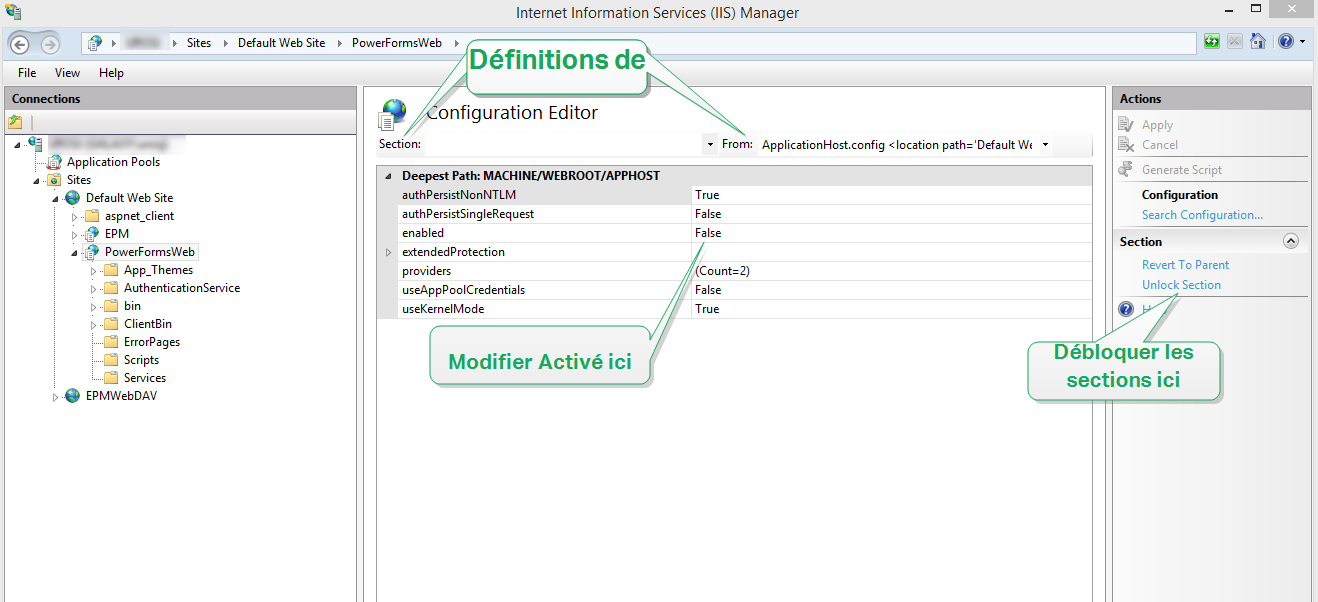Click the Generate Script action
1318x602 pixels.
click(1182, 170)
